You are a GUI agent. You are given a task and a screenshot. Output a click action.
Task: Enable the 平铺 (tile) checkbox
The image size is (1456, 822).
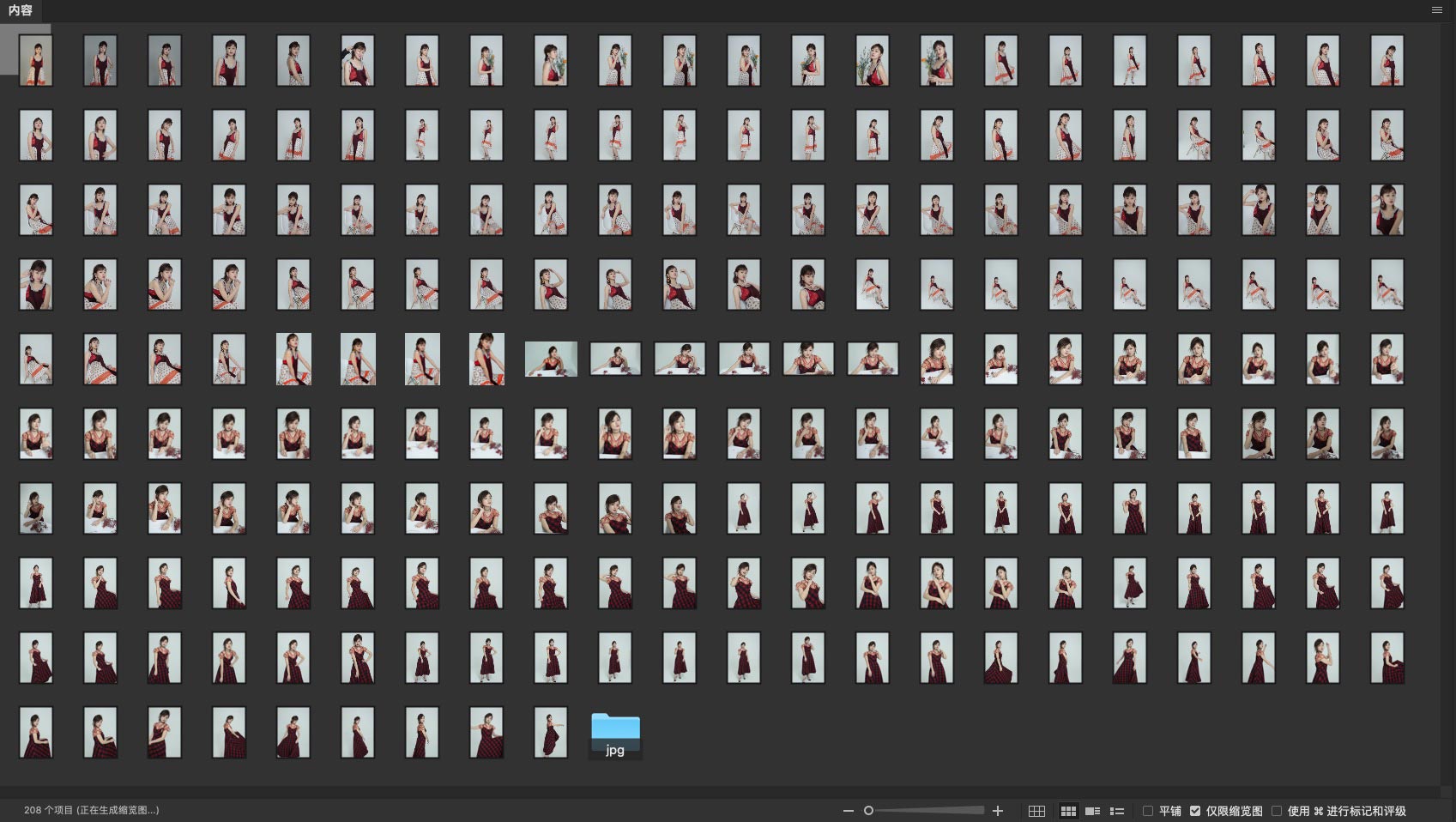tap(1148, 811)
